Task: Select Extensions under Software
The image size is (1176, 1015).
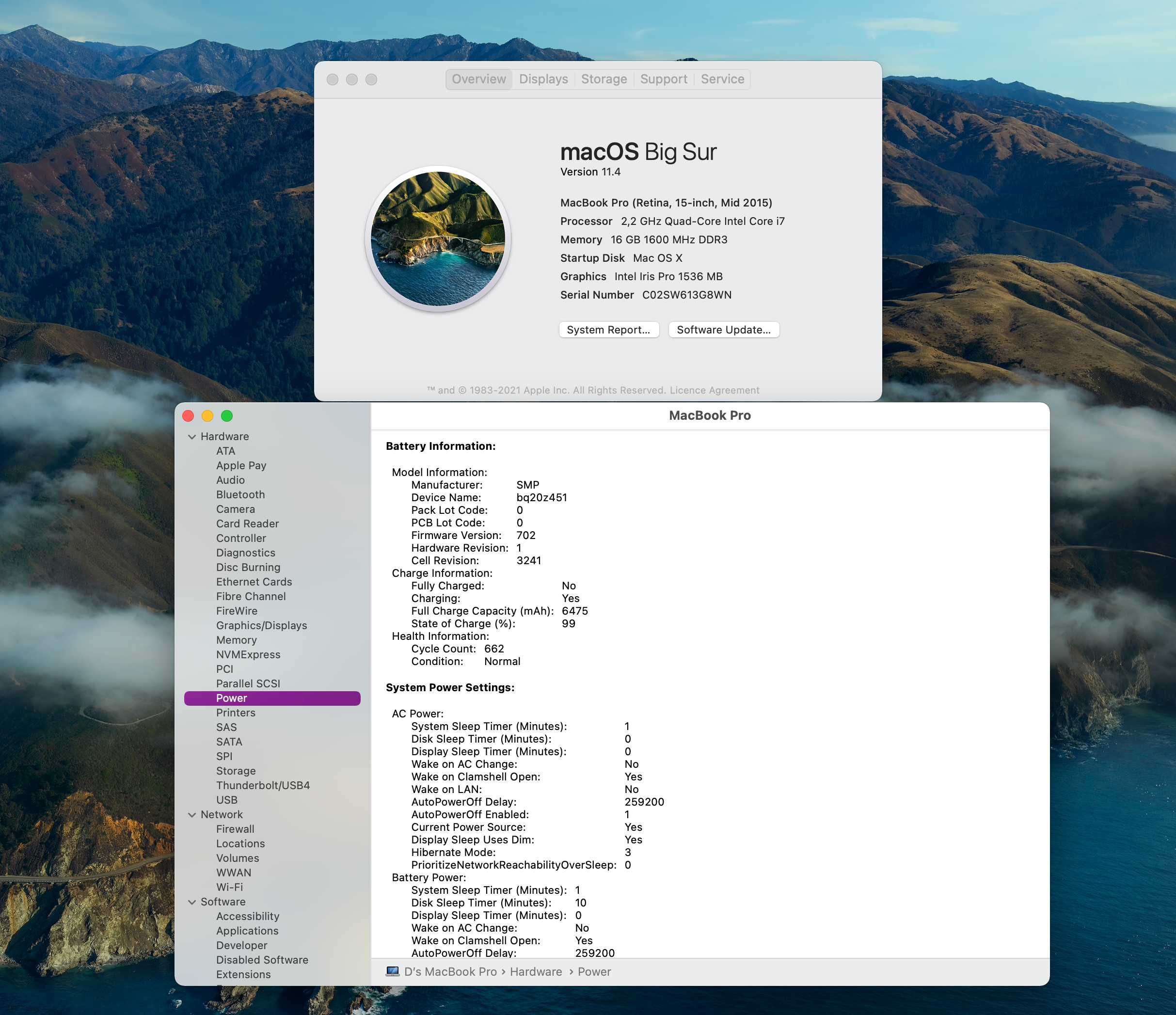Action: click(x=243, y=975)
